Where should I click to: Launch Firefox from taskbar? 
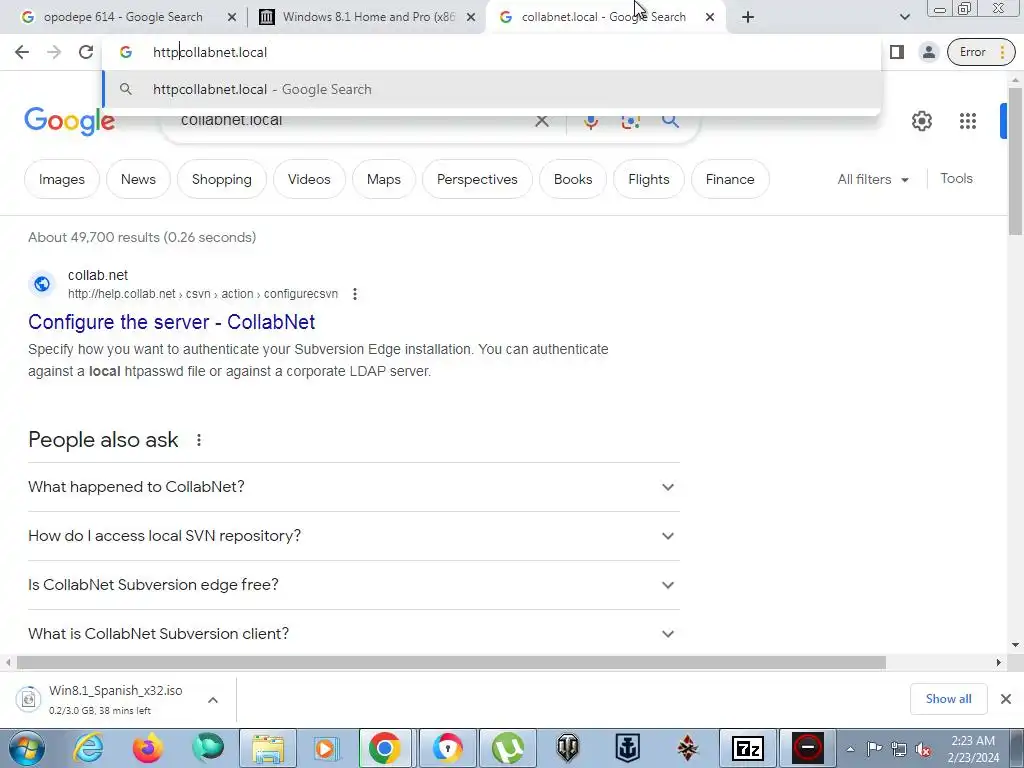pyautogui.click(x=148, y=748)
